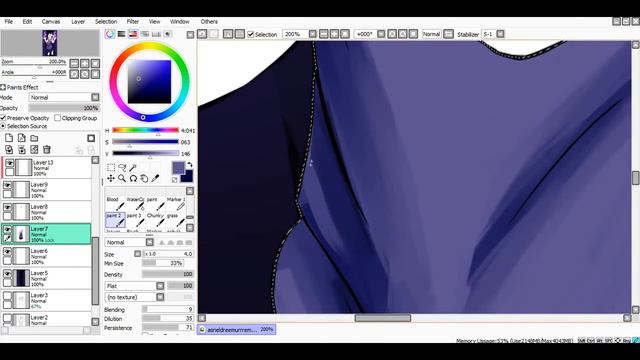This screenshot has height=360, width=640.
Task: Open the canvas zoom 200% dropdown
Action: point(312,34)
